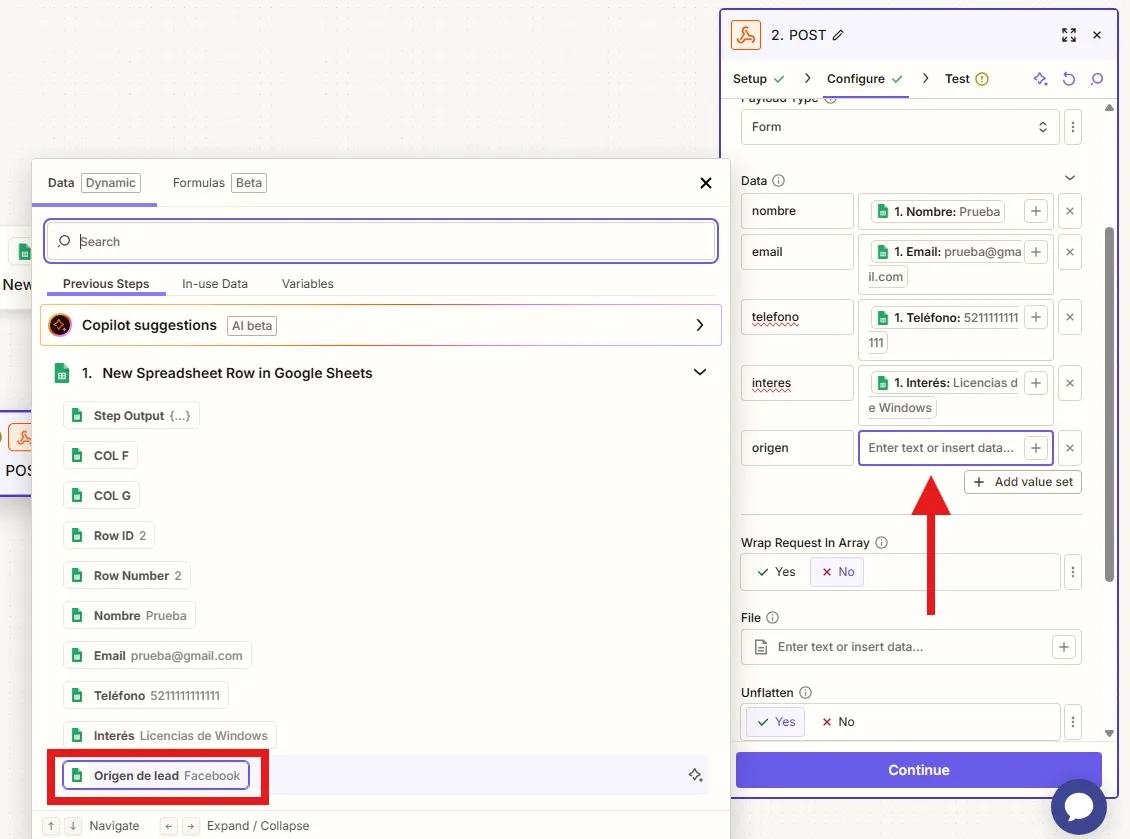Click the undo arrow icon in step header
The width and height of the screenshot is (1130, 839).
[1068, 79]
